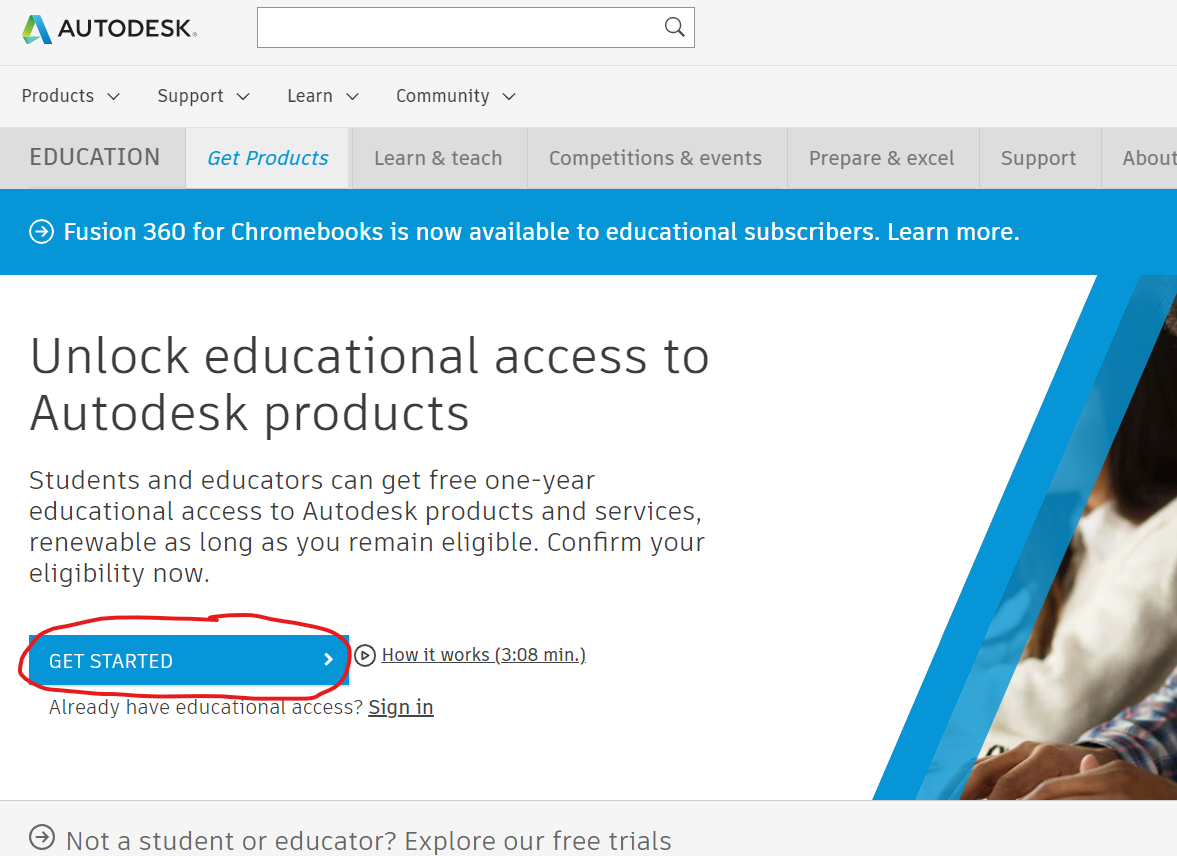Viewport: 1177px width, 856px height.
Task: Expand the Learn dropdown menu
Action: (x=322, y=96)
